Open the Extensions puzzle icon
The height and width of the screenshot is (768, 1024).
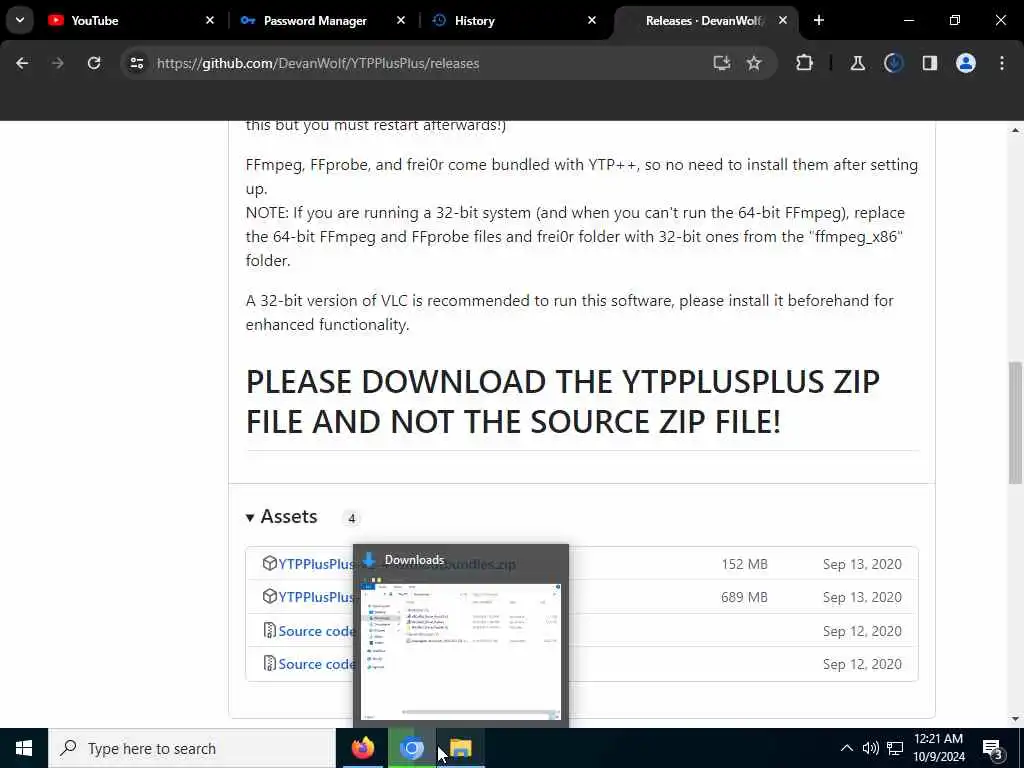coord(805,63)
